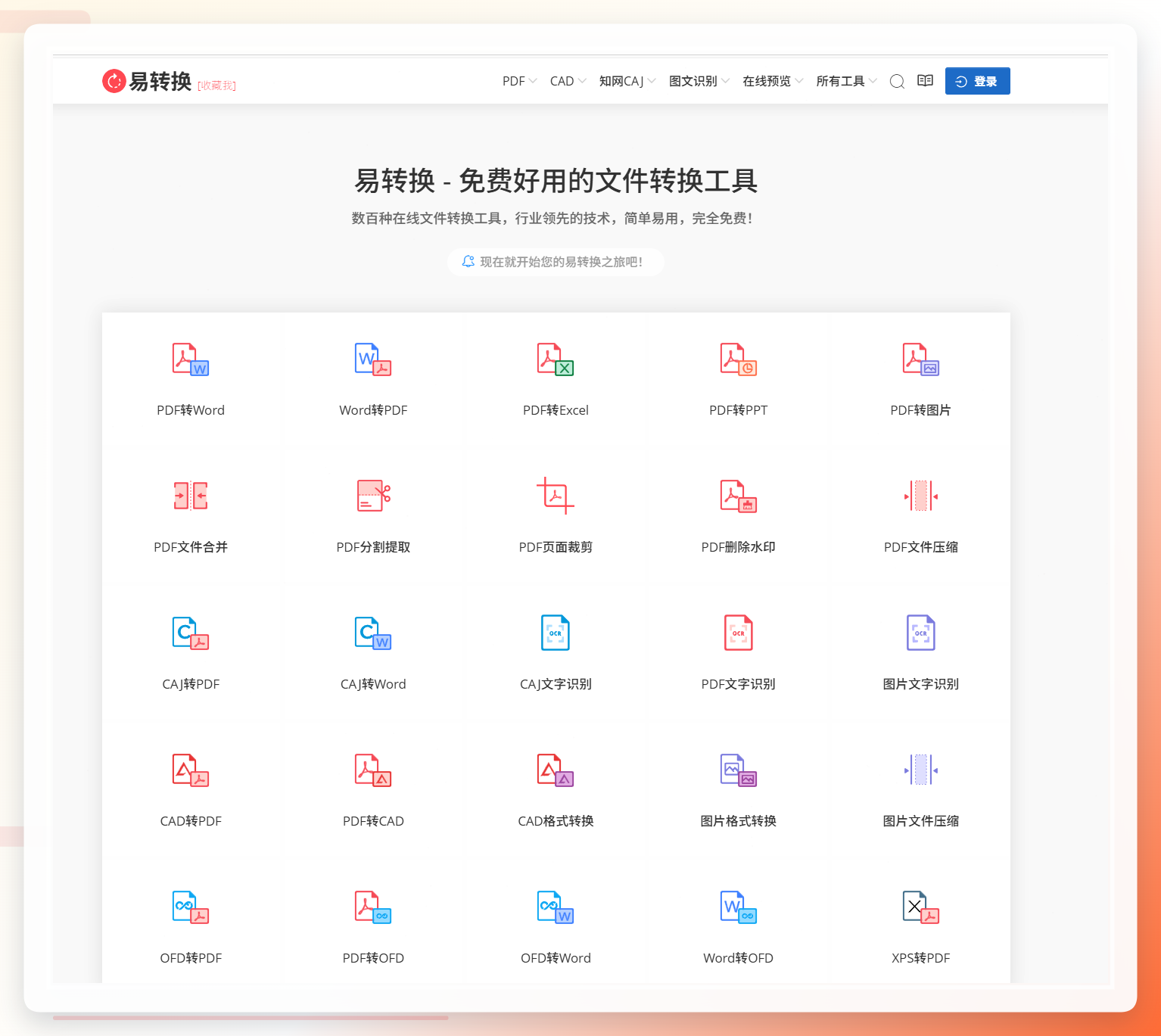Expand the 所有工具 dropdown menu

click(x=846, y=81)
